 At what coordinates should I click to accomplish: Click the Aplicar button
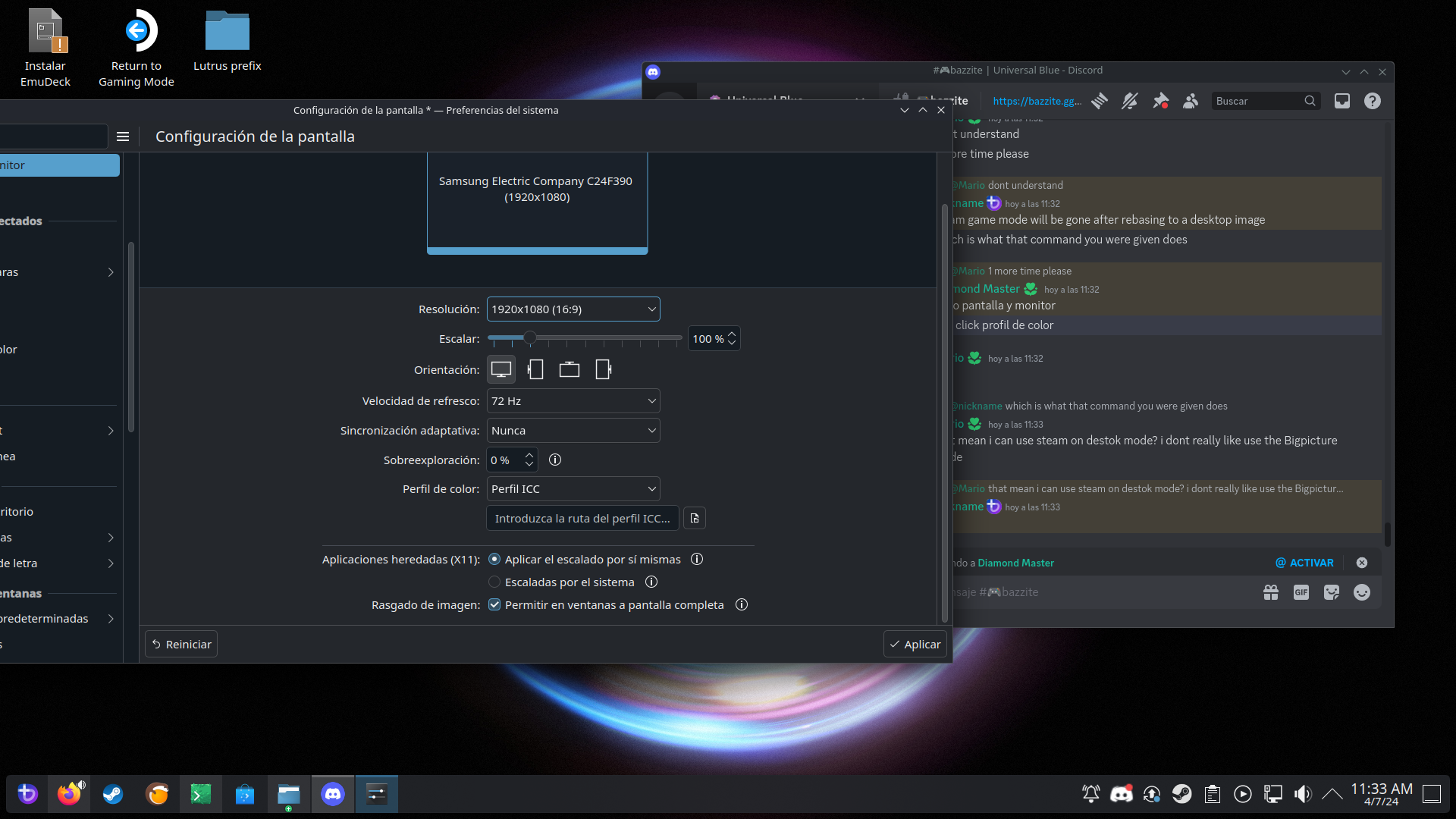click(x=915, y=644)
